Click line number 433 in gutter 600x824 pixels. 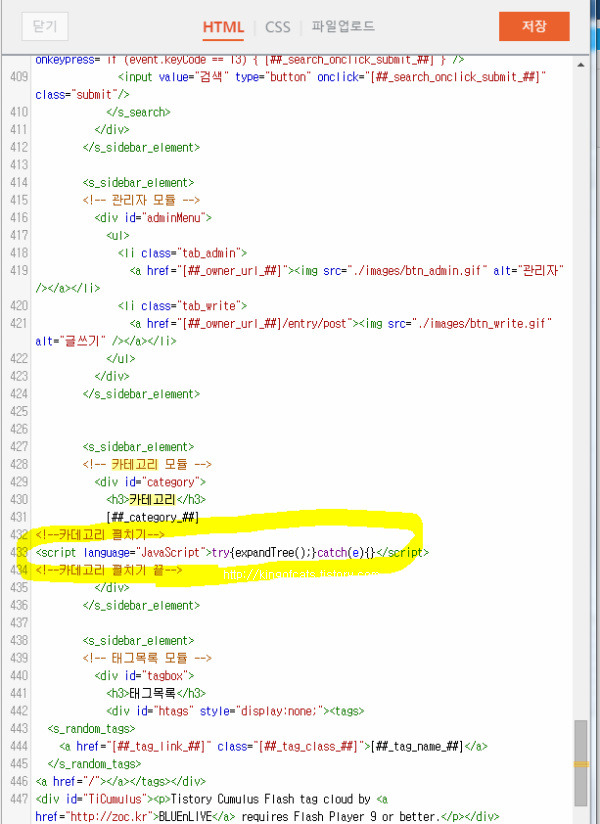(x=19, y=552)
